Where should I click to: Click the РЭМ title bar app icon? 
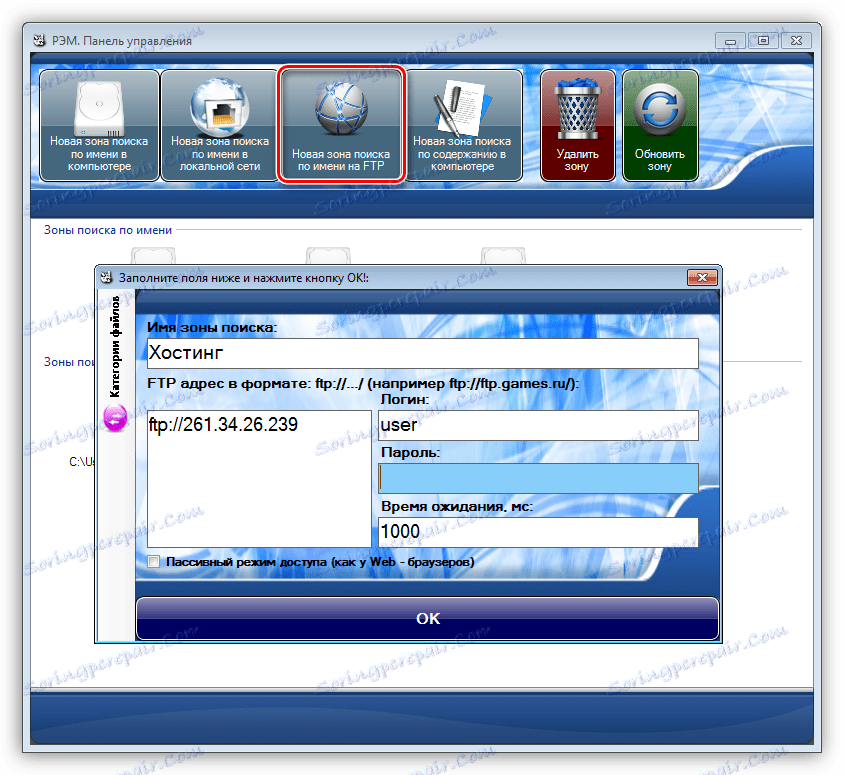point(39,40)
